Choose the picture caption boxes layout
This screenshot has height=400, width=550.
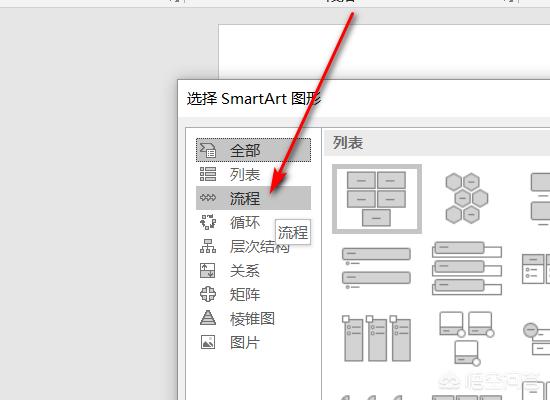pos(467,338)
